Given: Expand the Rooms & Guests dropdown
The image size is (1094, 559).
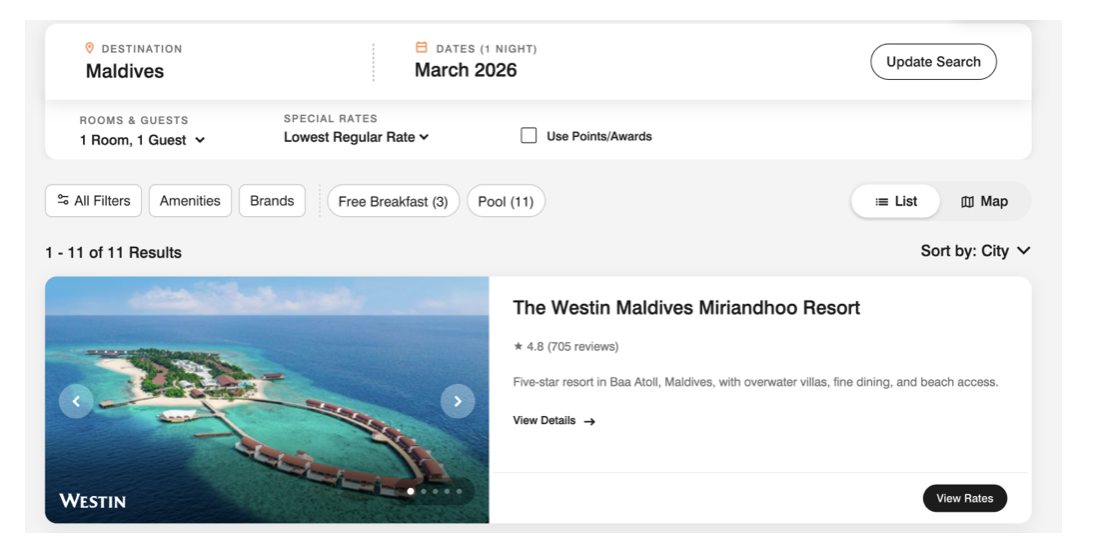Looking at the screenshot, I should [x=142, y=140].
